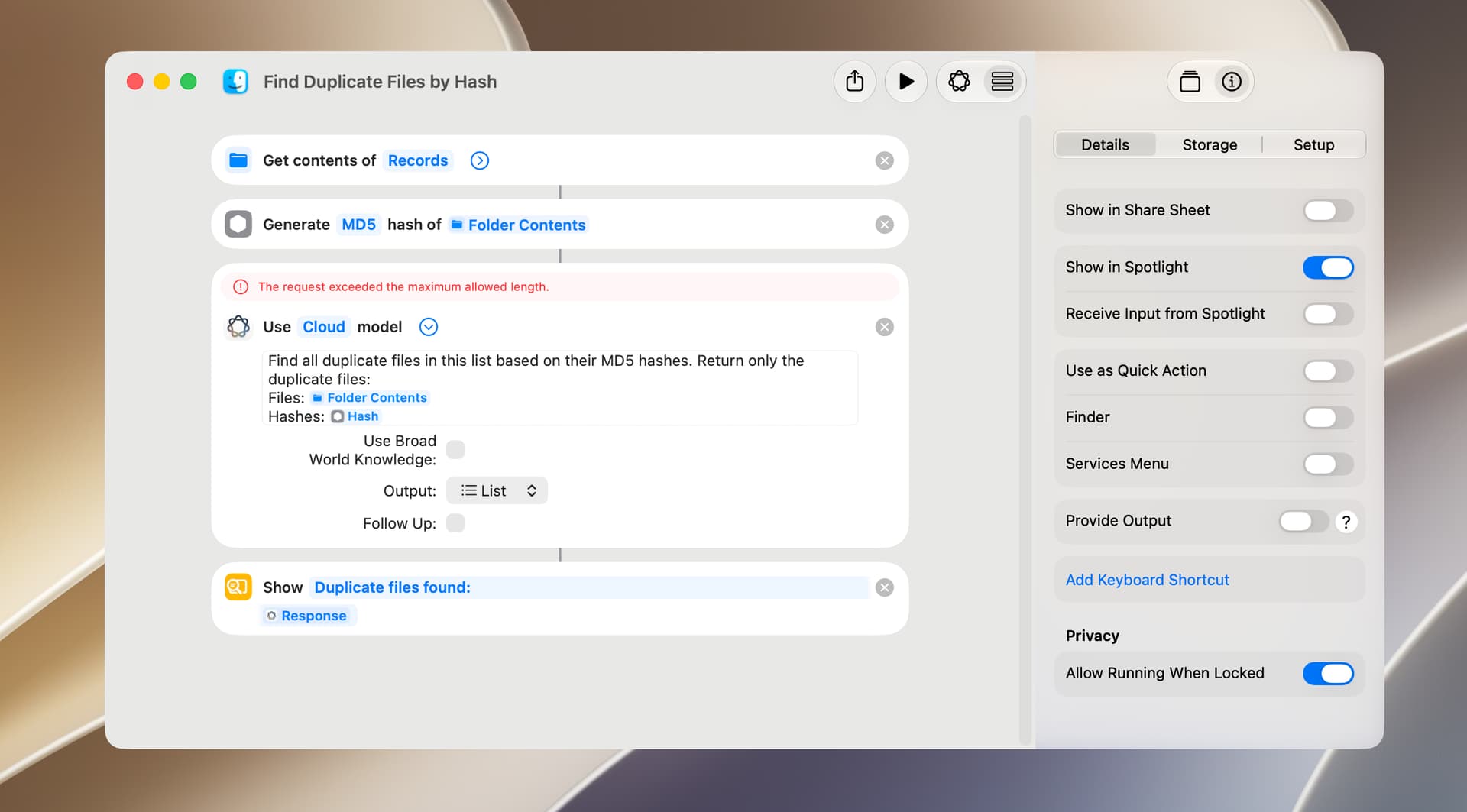Screen dimensions: 1467x812
Task: Click the editor vertical scrollbar
Action: tap(1025, 430)
